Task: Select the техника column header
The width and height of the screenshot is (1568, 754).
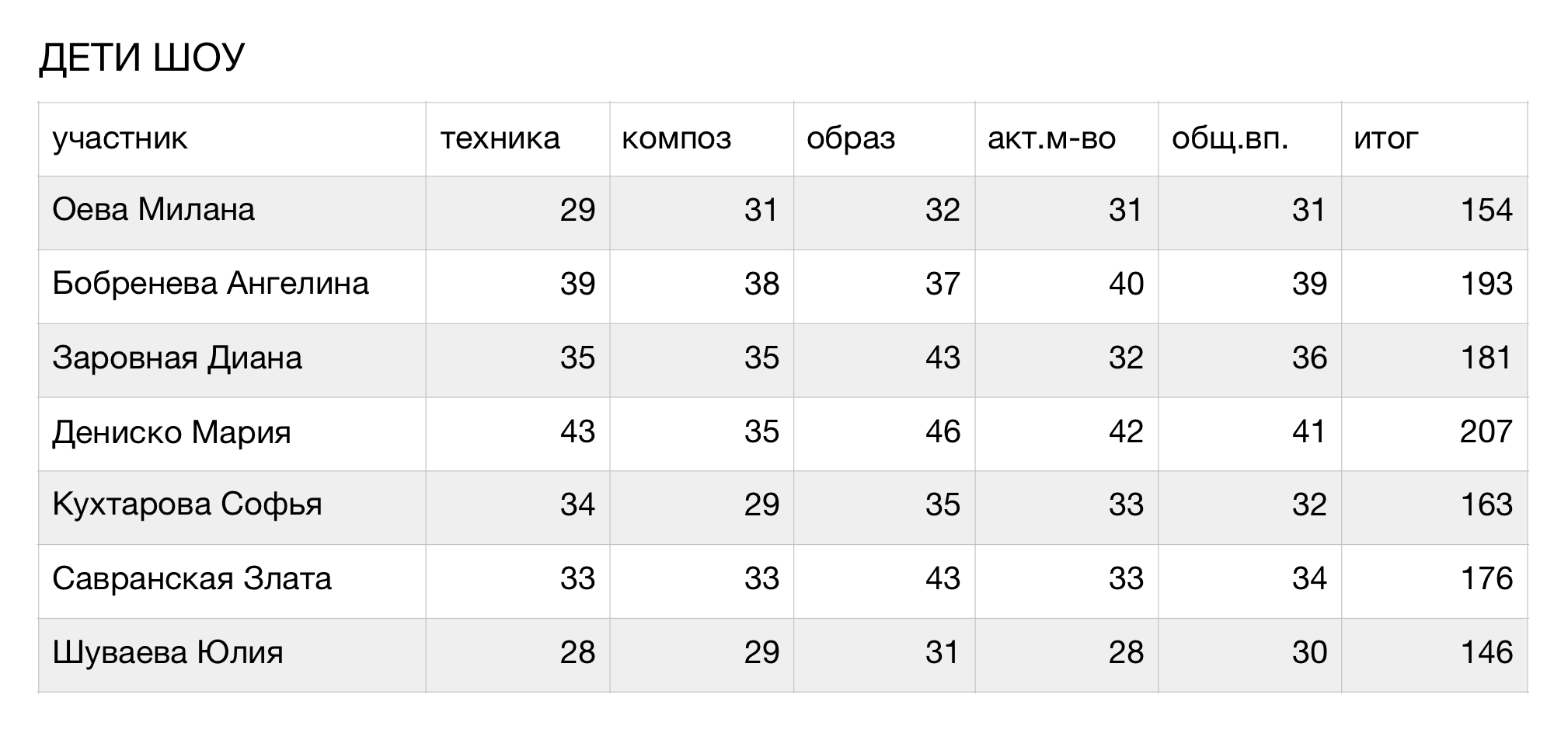Action: coord(517,139)
